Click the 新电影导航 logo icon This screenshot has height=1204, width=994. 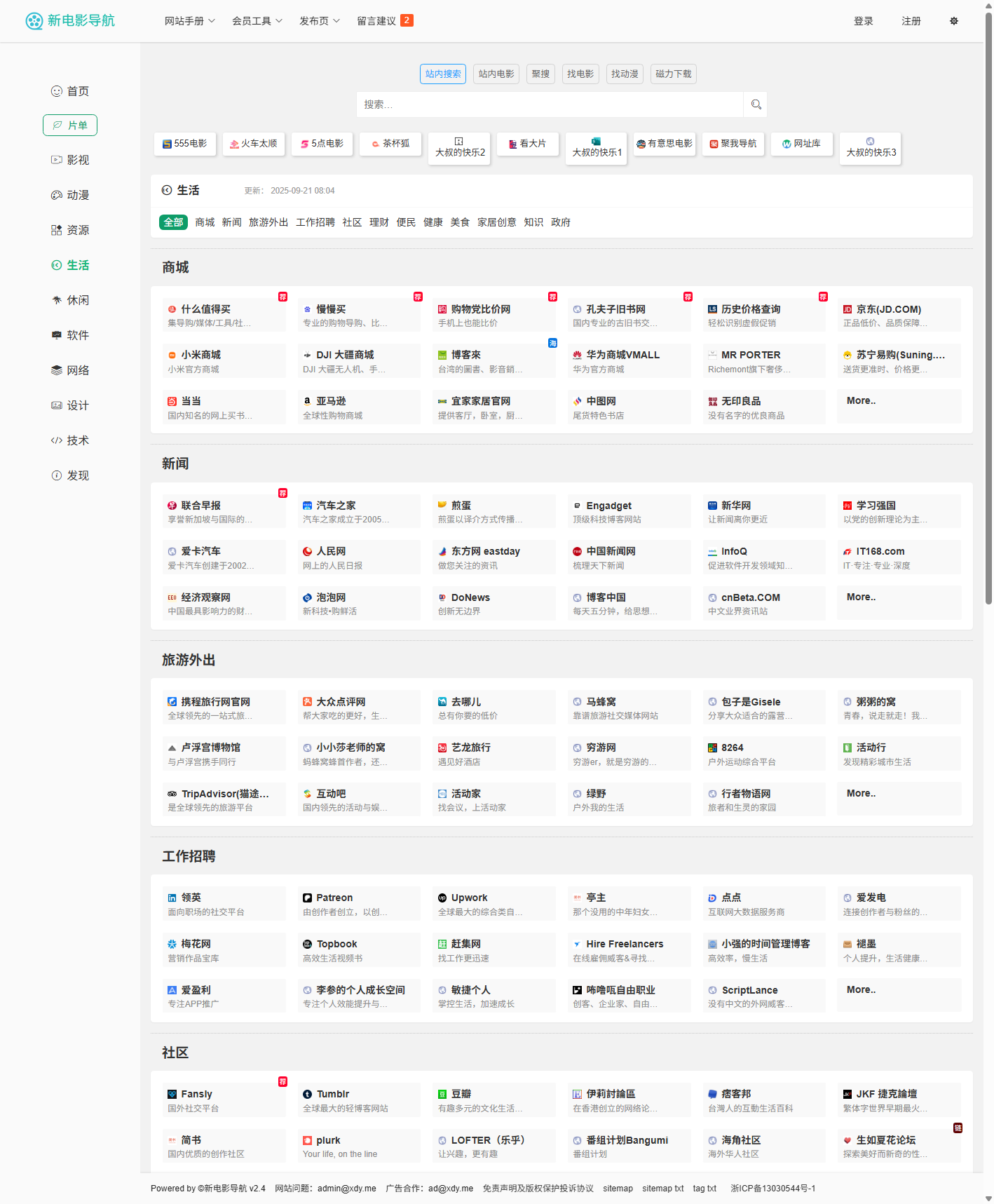(x=34, y=21)
